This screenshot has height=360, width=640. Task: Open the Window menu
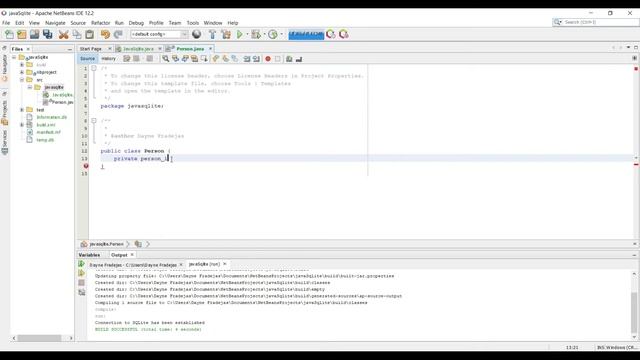[213, 23]
